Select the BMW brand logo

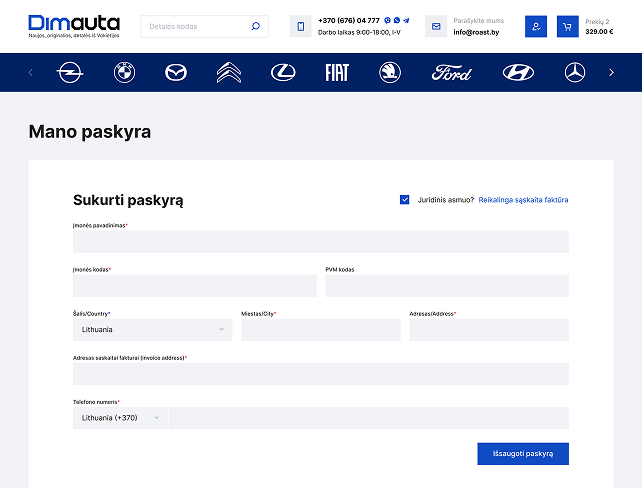pyautogui.click(x=123, y=72)
